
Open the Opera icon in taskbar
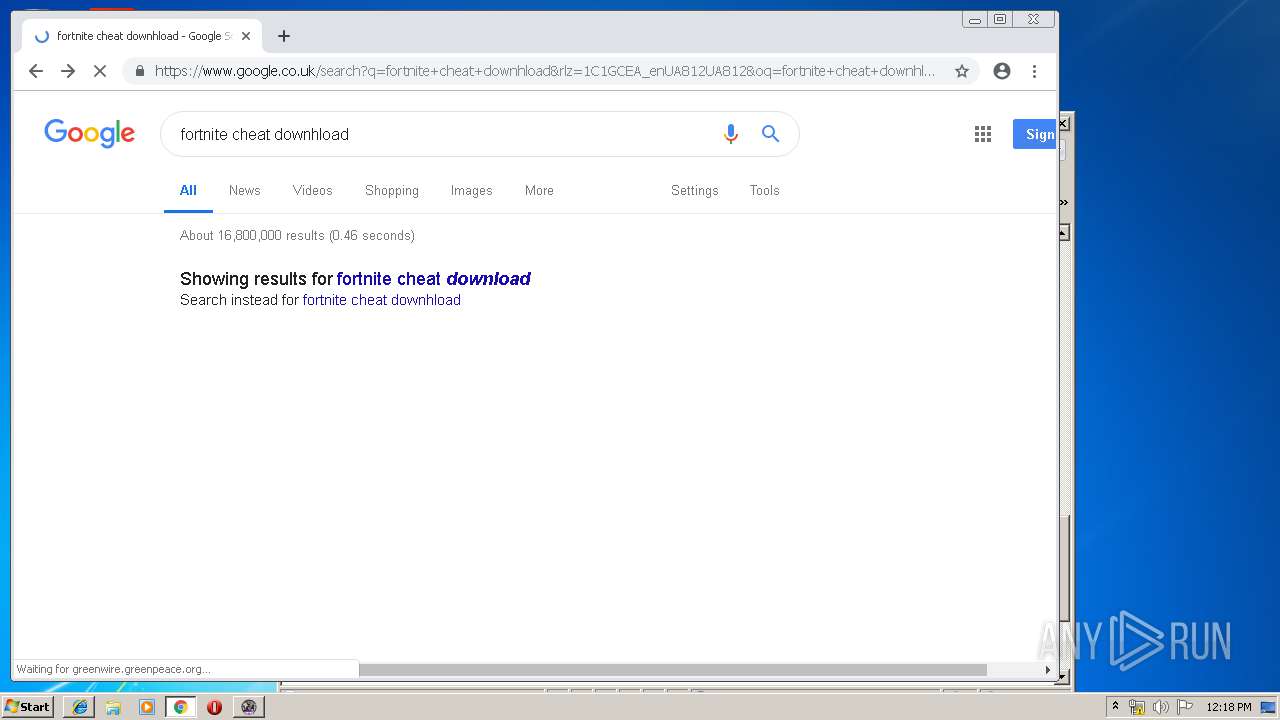pyautogui.click(x=214, y=707)
